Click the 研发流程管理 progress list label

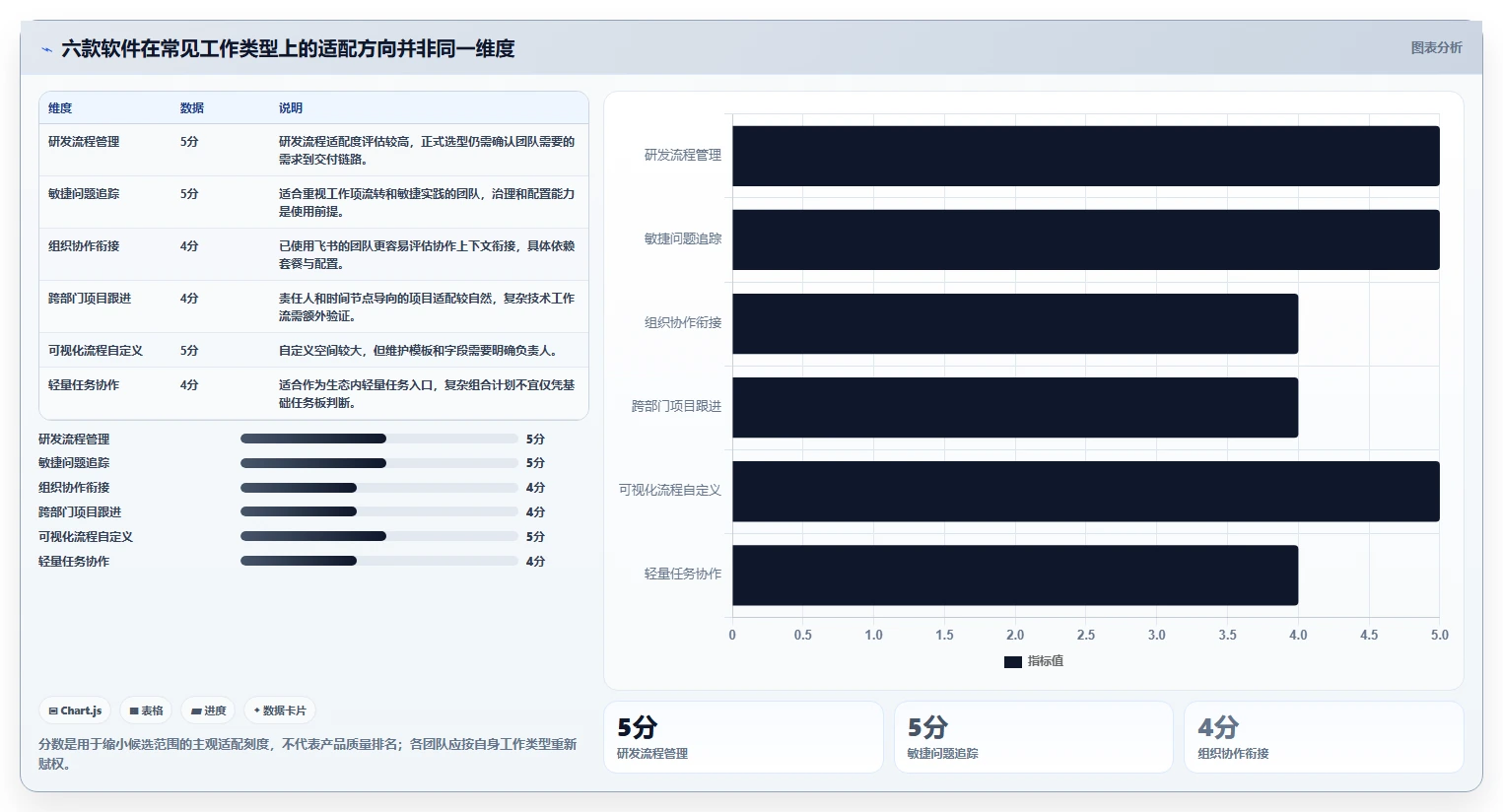point(74,440)
